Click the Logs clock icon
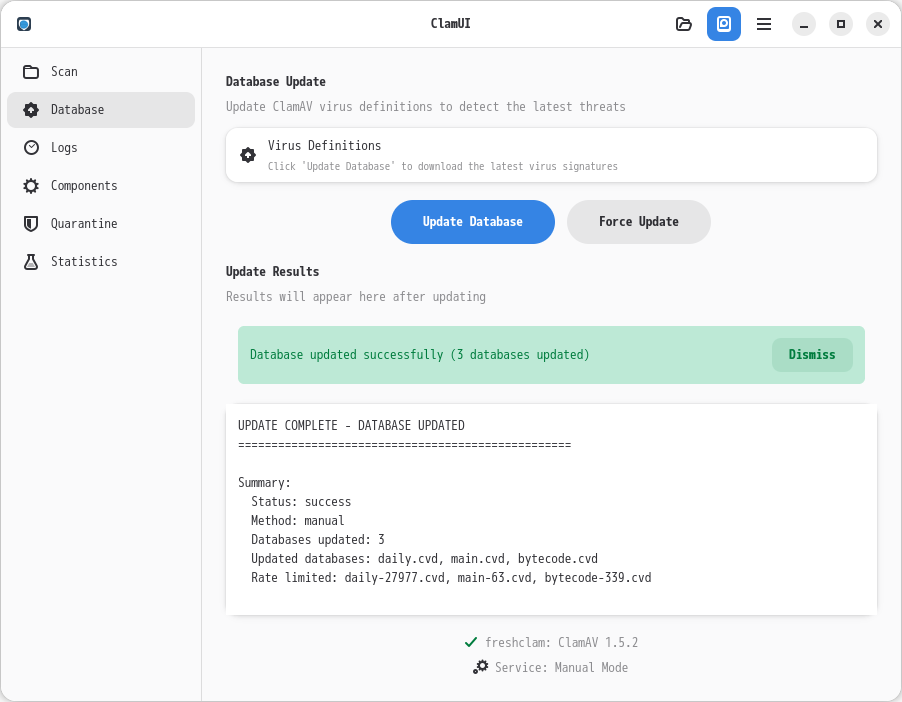The height and width of the screenshot is (702, 902). pyautogui.click(x=31, y=148)
